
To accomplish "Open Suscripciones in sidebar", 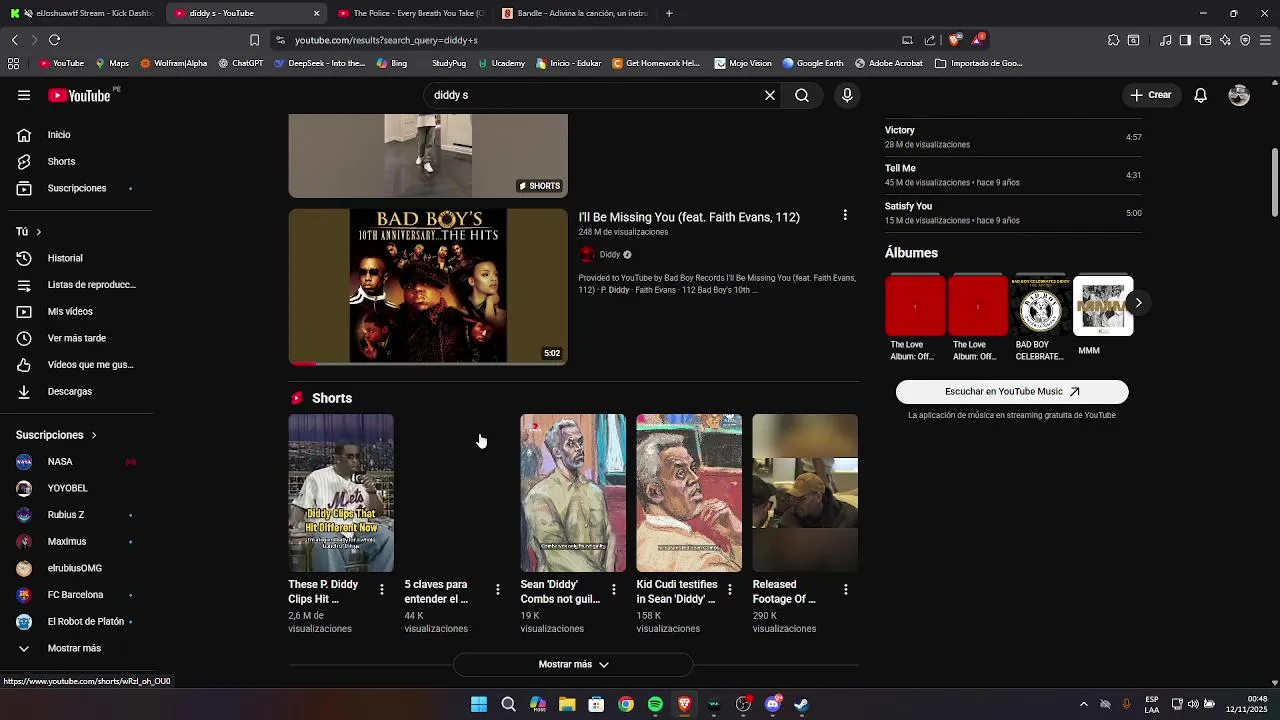I will (76, 188).
